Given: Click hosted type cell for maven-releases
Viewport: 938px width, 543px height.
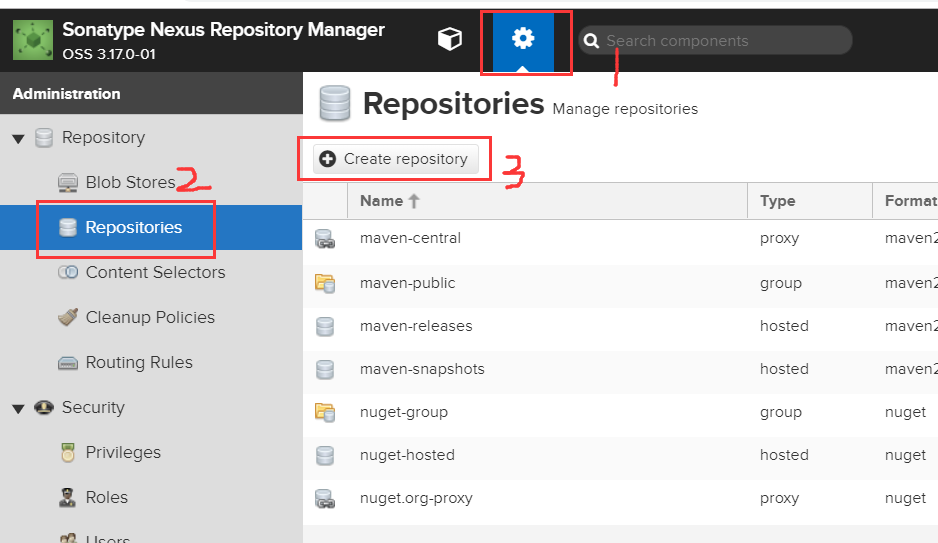Looking at the screenshot, I should tap(784, 326).
